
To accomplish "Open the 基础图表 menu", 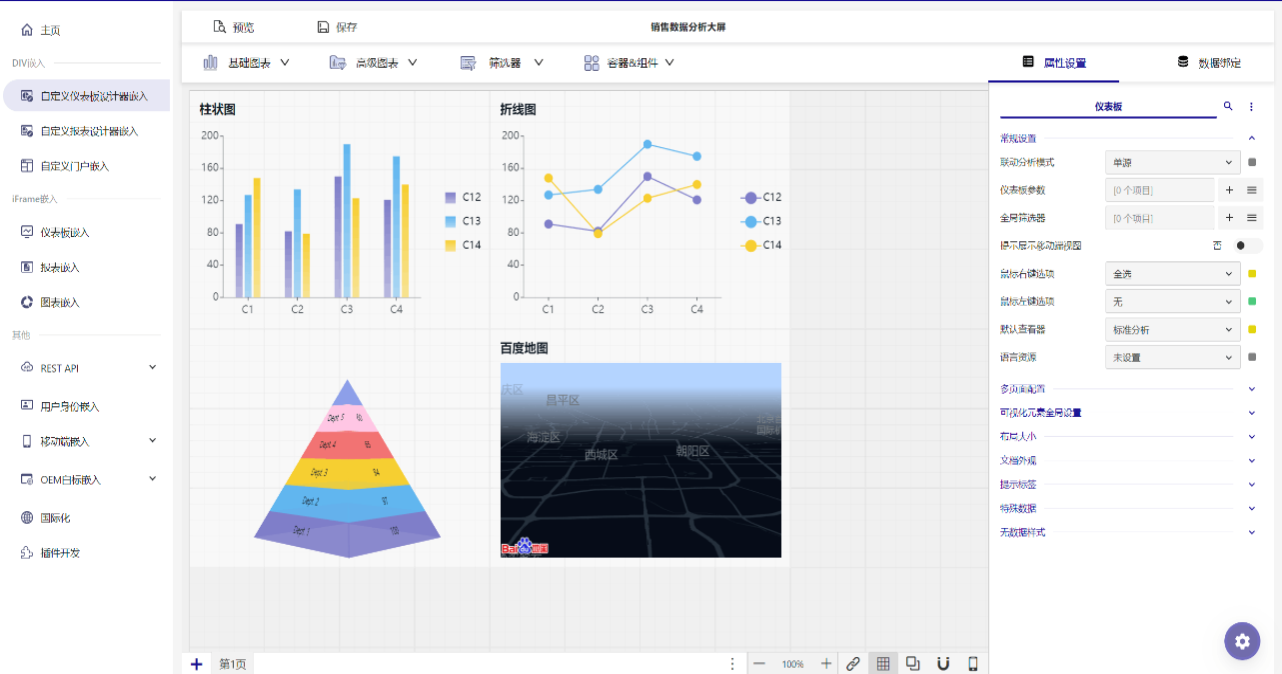I will (246, 62).
